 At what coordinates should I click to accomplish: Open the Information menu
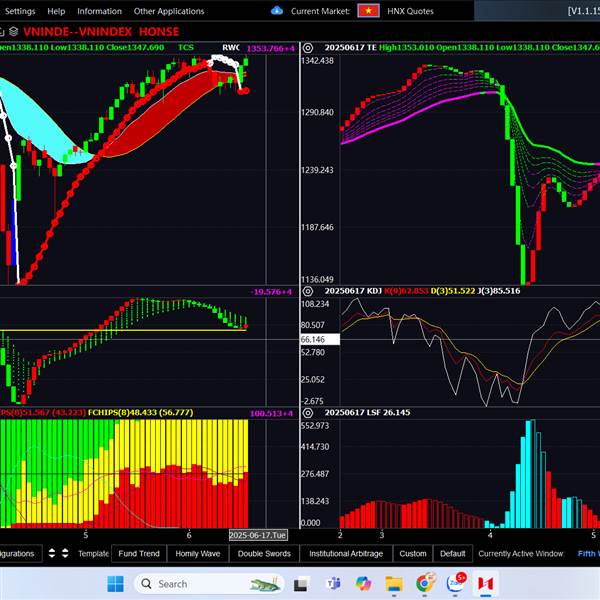(x=99, y=11)
